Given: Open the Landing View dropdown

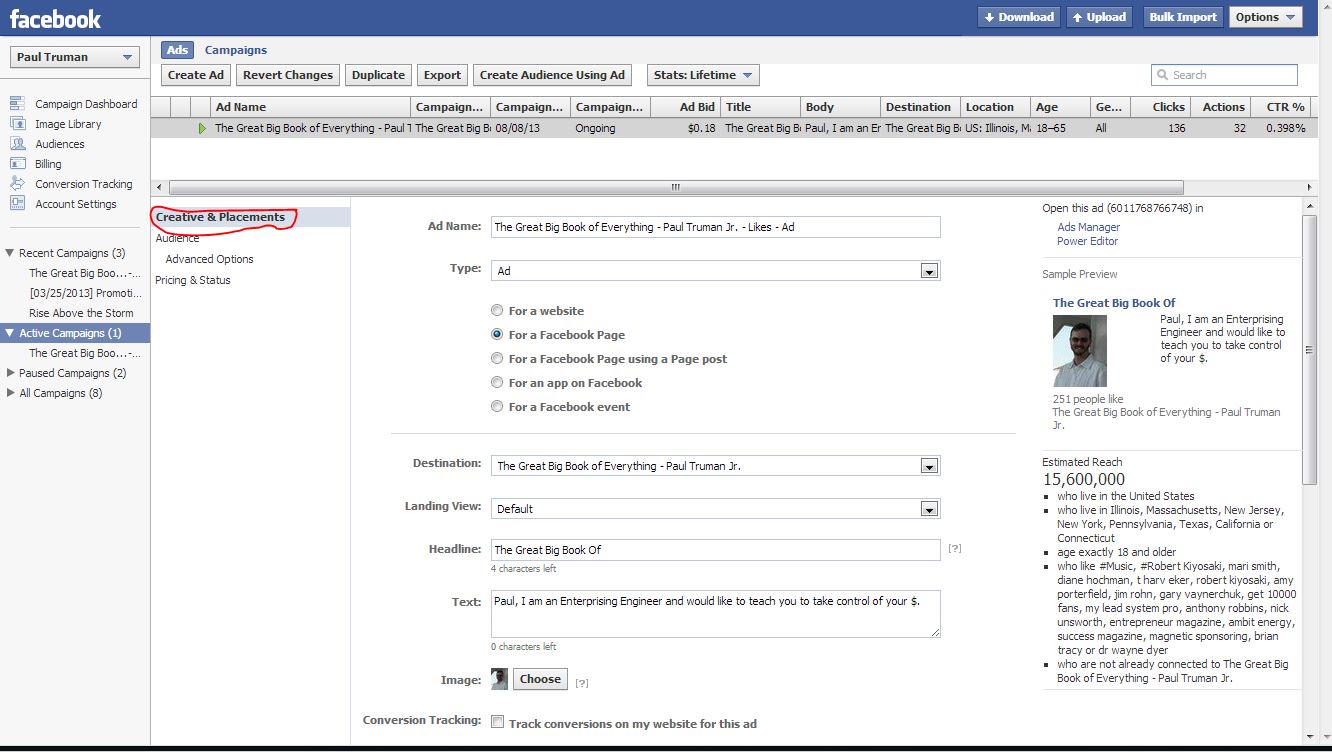Looking at the screenshot, I should coord(716,509).
